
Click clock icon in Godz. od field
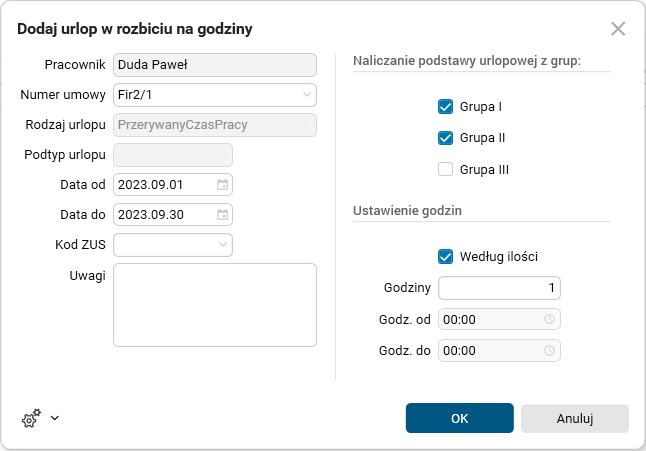tap(549, 320)
